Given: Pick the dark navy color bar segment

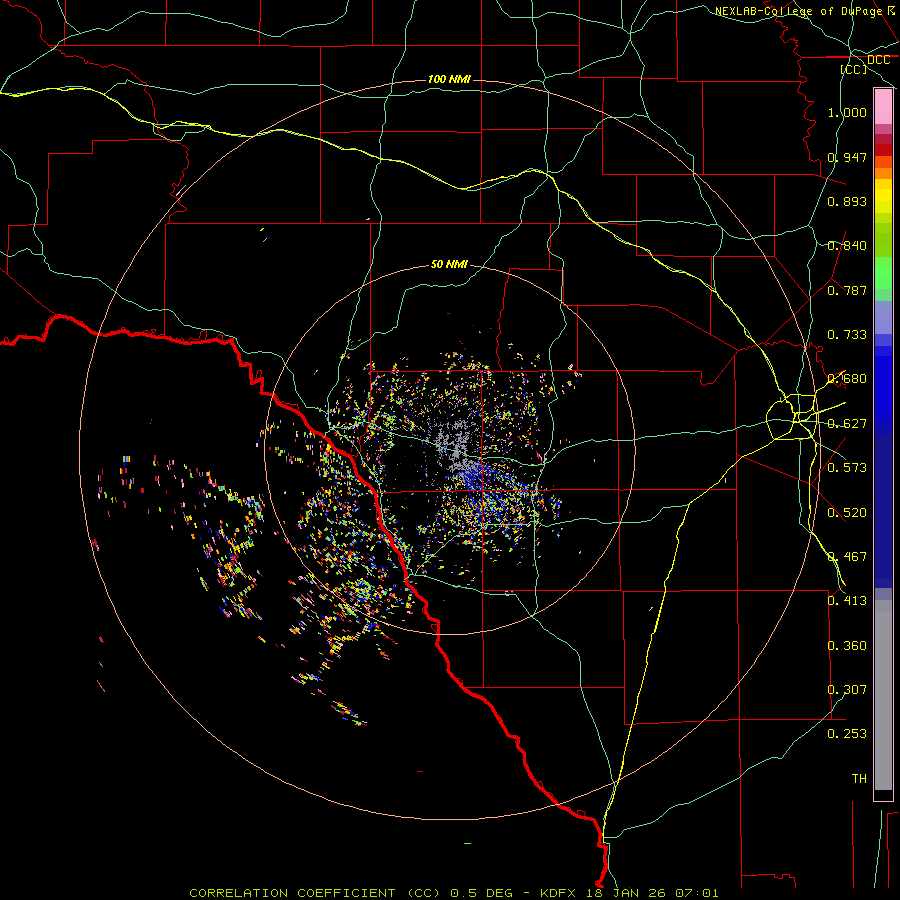Looking at the screenshot, I should point(883,511).
